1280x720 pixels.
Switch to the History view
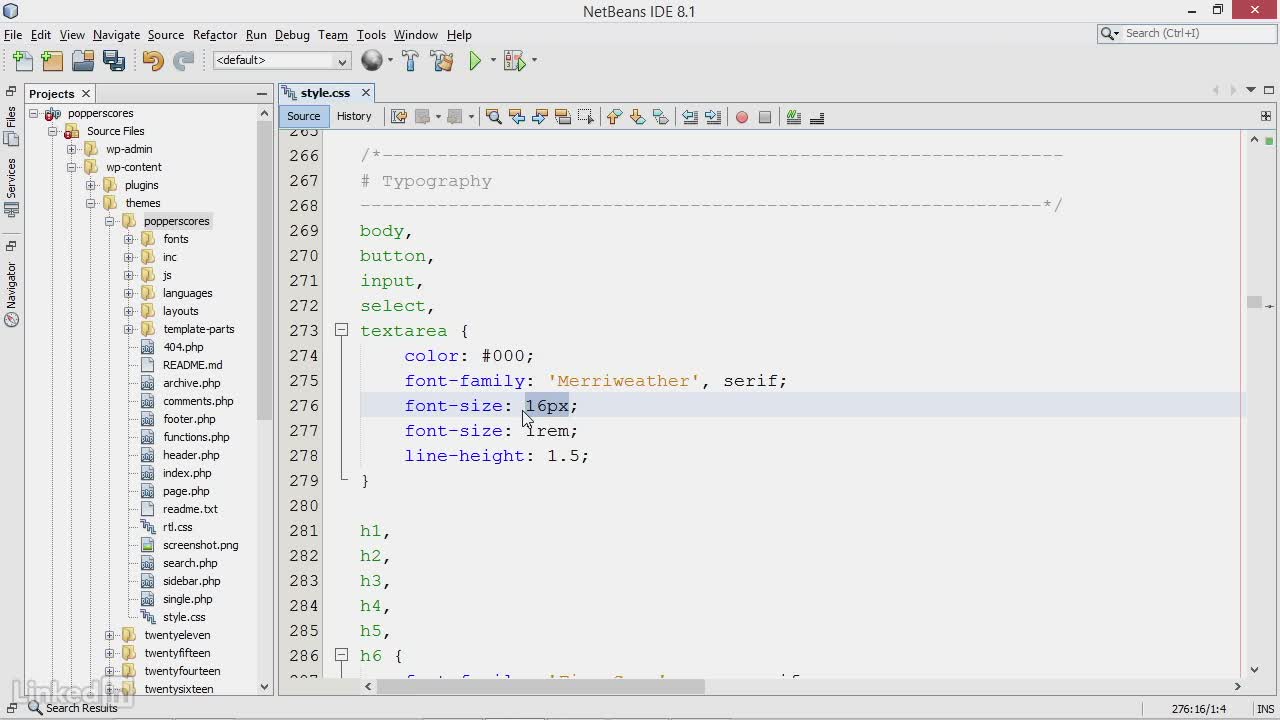click(x=354, y=116)
